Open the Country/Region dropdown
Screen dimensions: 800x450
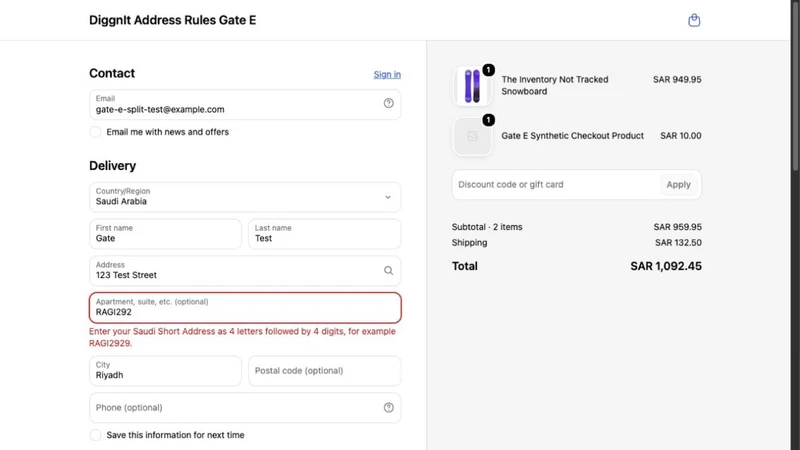pos(245,197)
